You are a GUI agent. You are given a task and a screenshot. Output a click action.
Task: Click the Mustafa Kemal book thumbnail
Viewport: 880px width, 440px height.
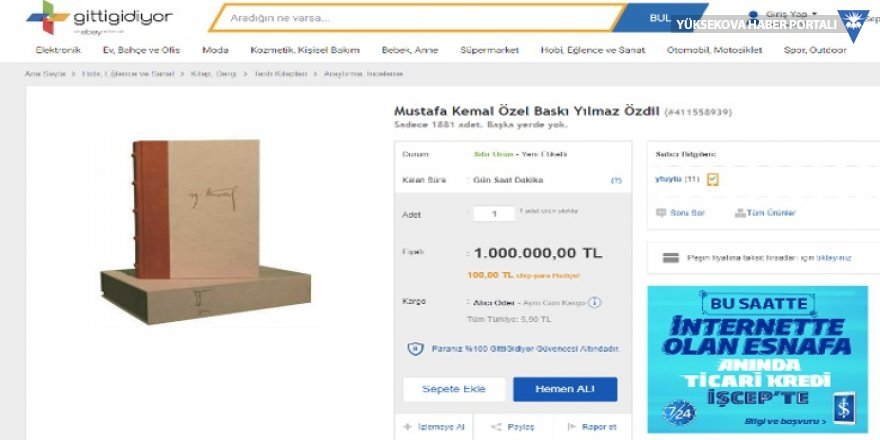[x=212, y=229]
